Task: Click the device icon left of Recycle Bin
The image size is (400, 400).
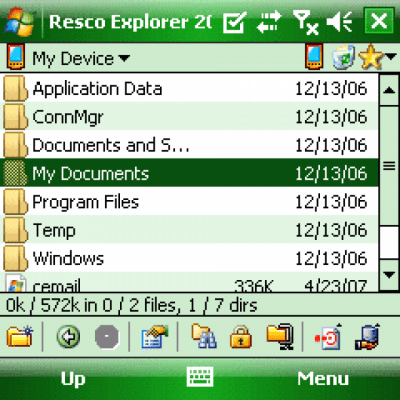Action: coord(314,57)
